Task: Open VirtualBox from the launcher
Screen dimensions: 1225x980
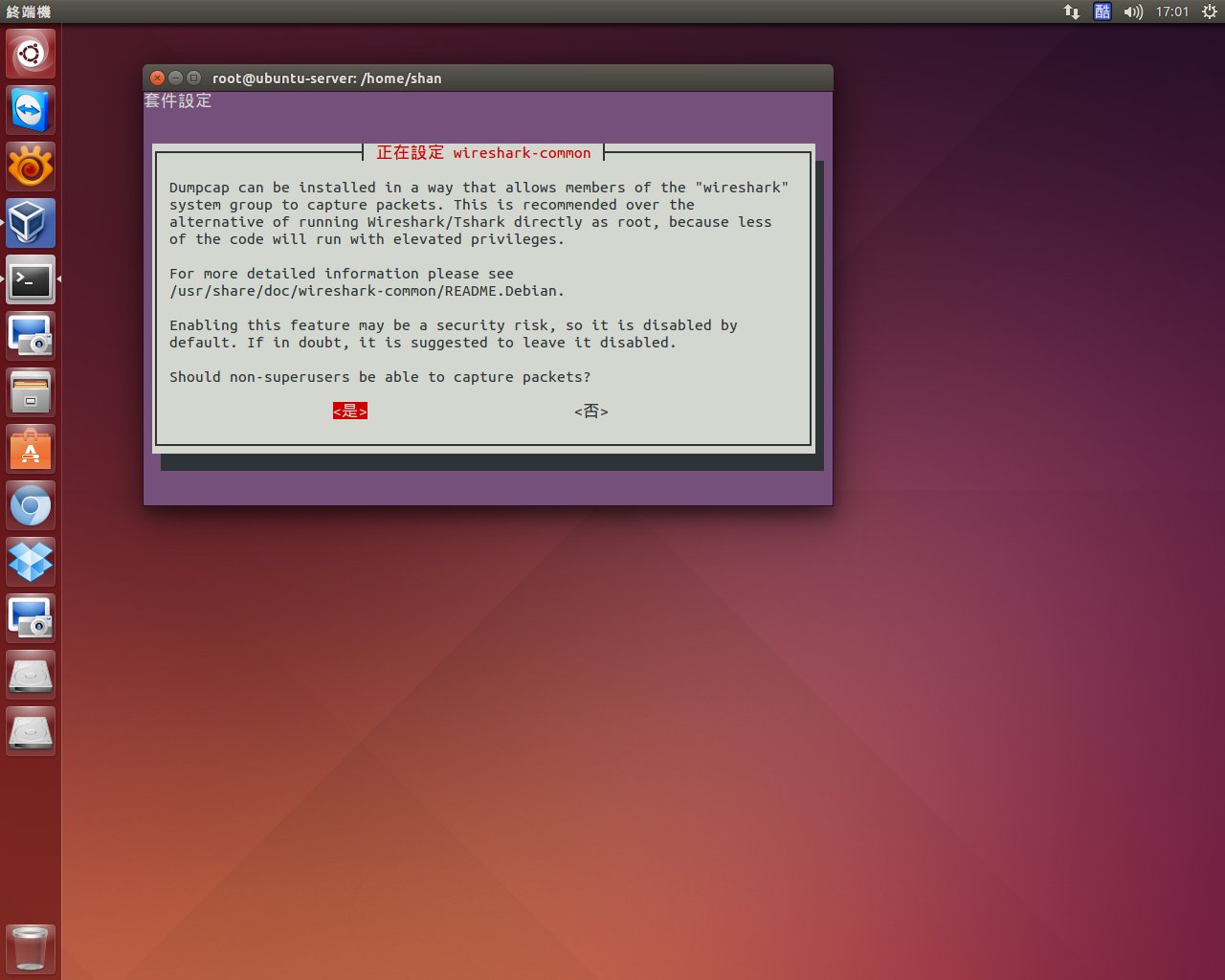Action: (x=31, y=223)
